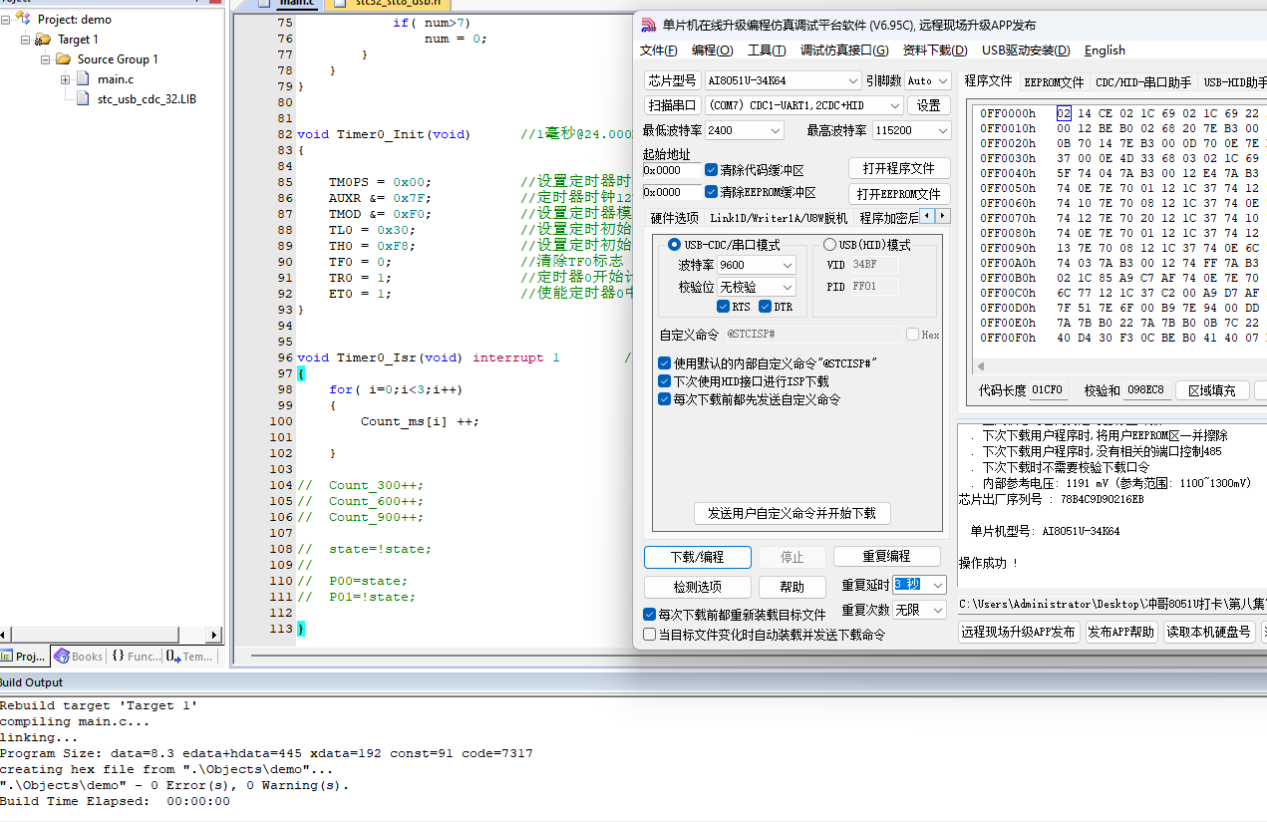Enable 当目标文件变化时自动装载 checkbox
Image resolution: width=1267 pixels, height=822 pixels.
coord(650,634)
